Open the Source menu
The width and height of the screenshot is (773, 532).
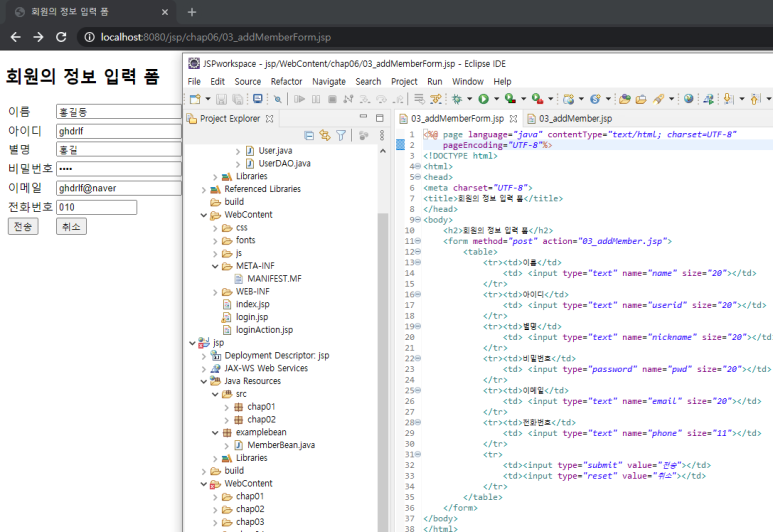click(x=247, y=81)
